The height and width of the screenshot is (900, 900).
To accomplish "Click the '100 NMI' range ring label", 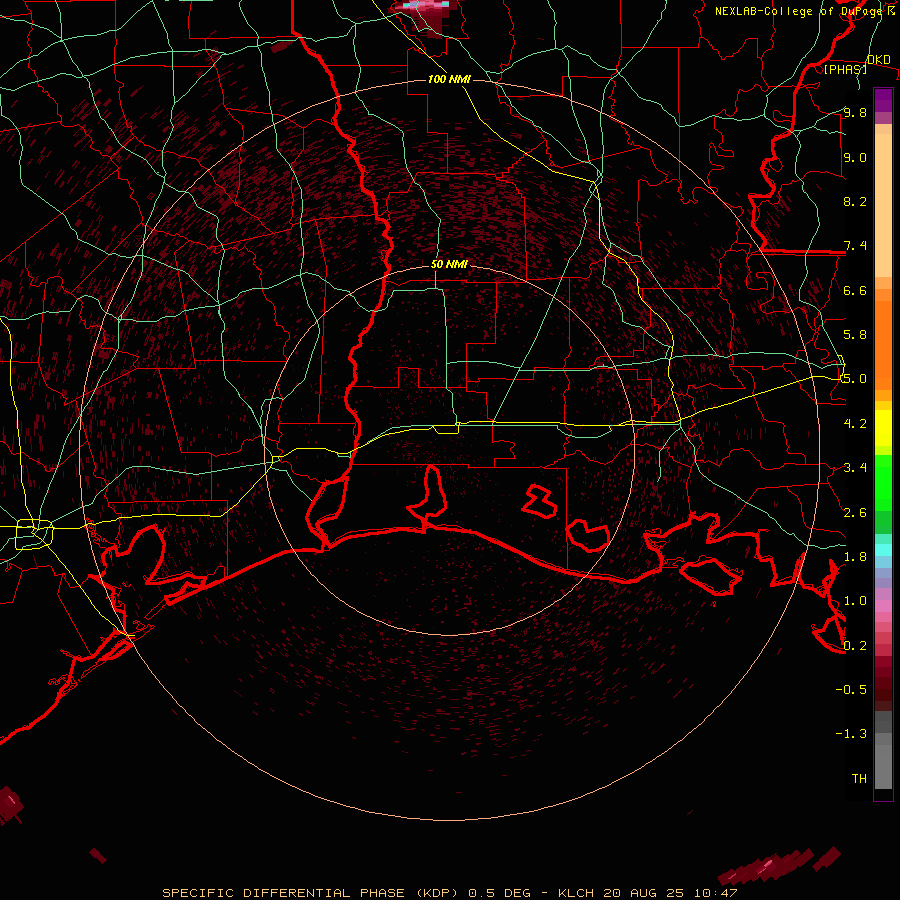I will tap(449, 79).
